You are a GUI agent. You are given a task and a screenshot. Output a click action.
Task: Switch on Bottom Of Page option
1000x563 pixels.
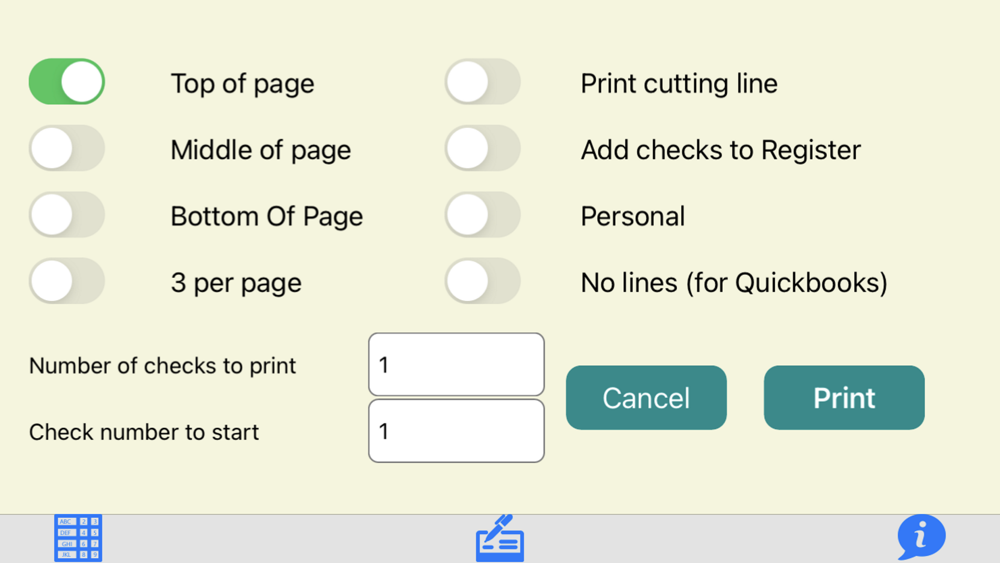click(67, 215)
